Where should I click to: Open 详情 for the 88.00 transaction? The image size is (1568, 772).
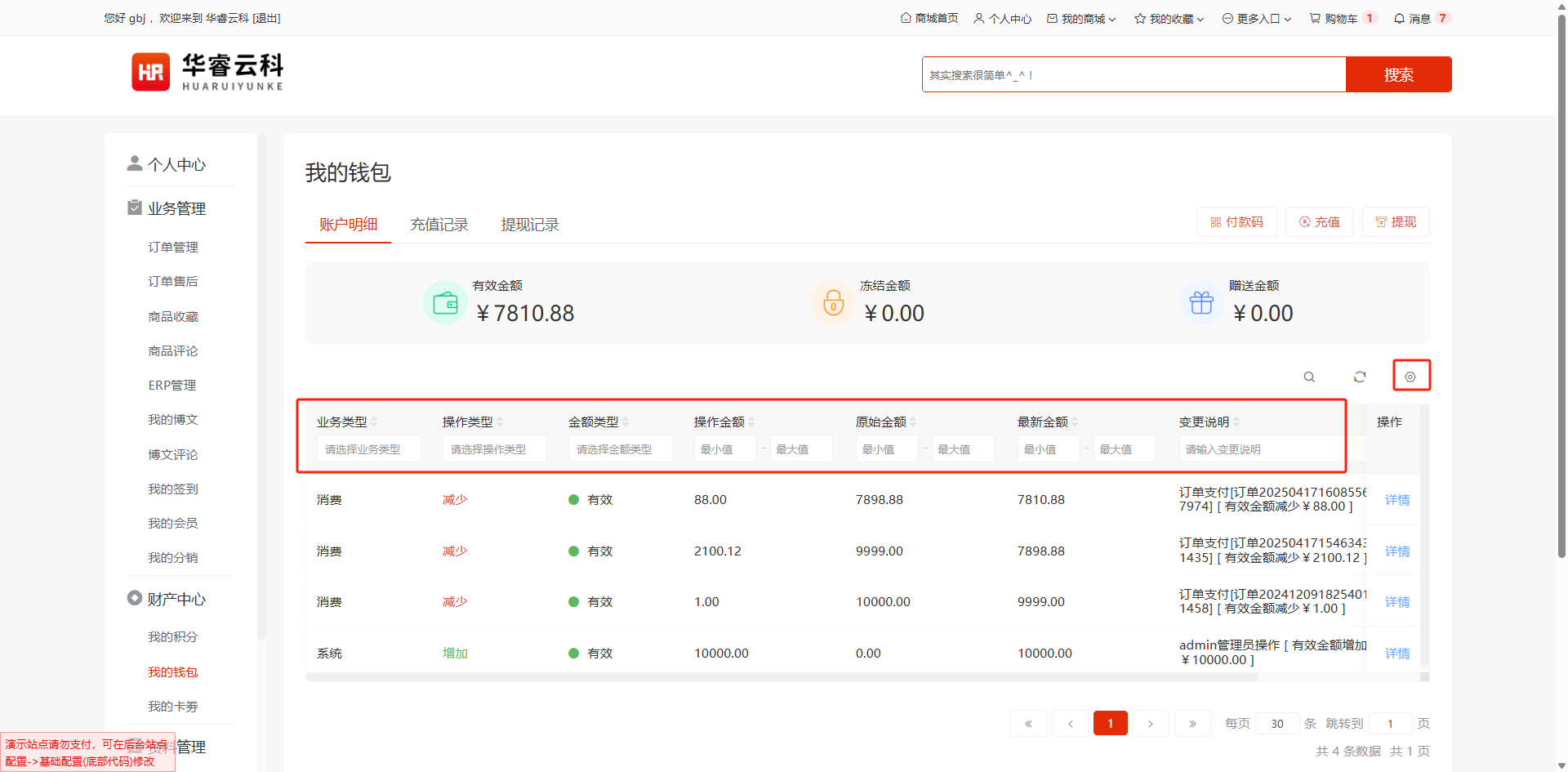tap(1397, 500)
